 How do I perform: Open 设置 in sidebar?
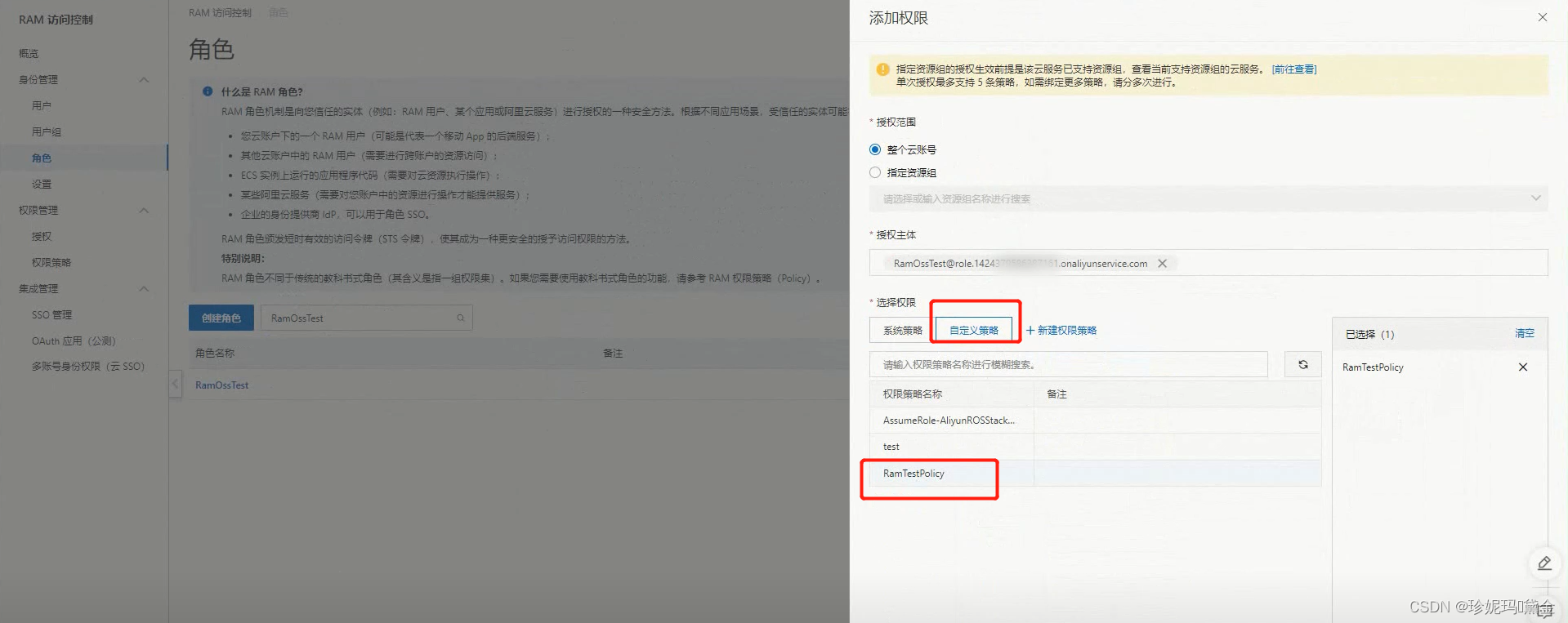[42, 184]
